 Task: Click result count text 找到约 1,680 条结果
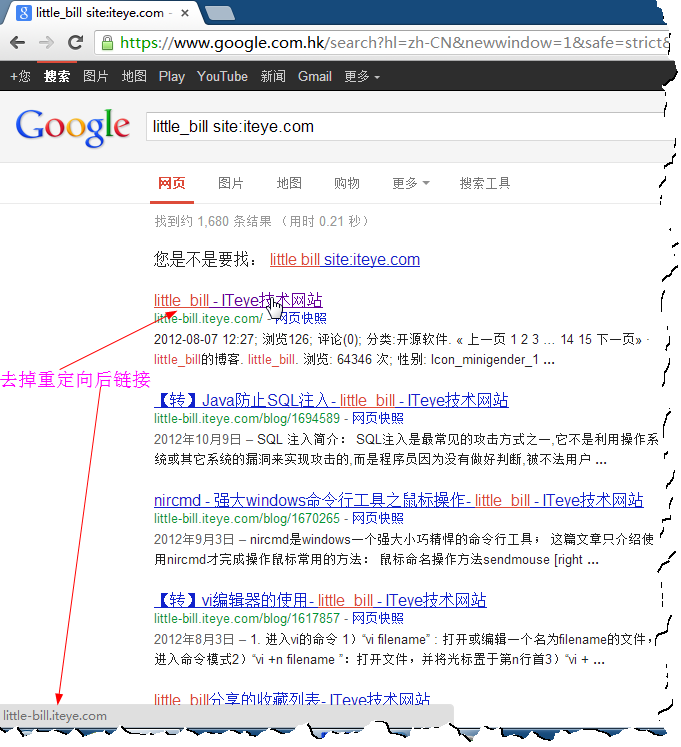click(213, 222)
